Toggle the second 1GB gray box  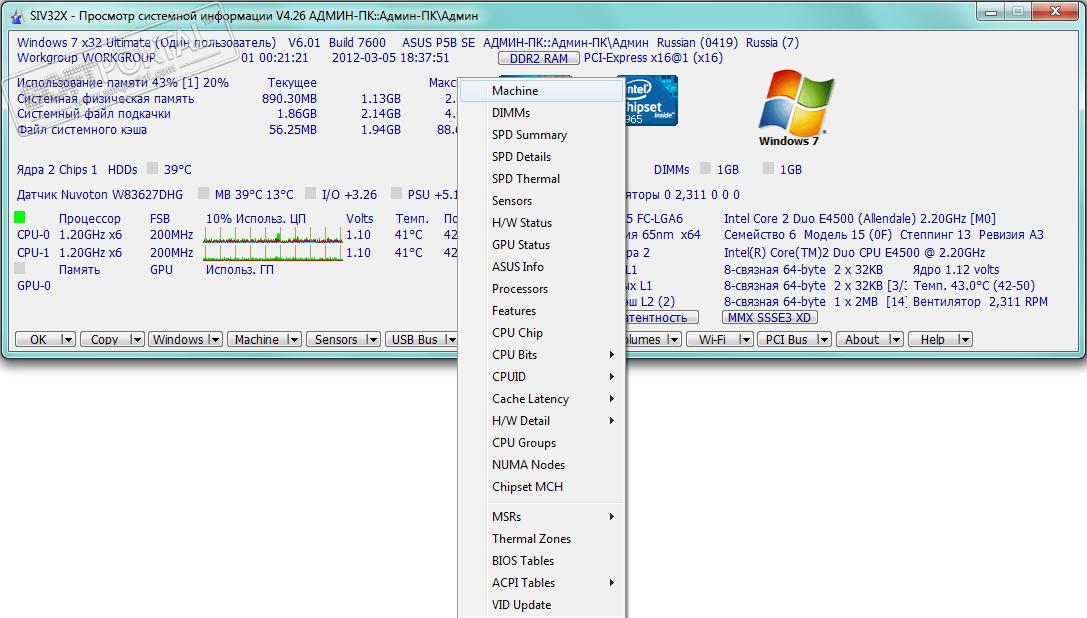coord(768,168)
